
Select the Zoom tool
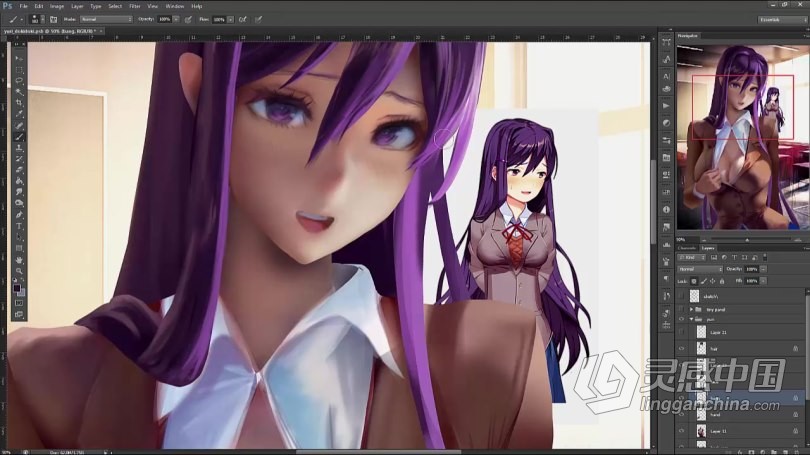click(x=19, y=271)
